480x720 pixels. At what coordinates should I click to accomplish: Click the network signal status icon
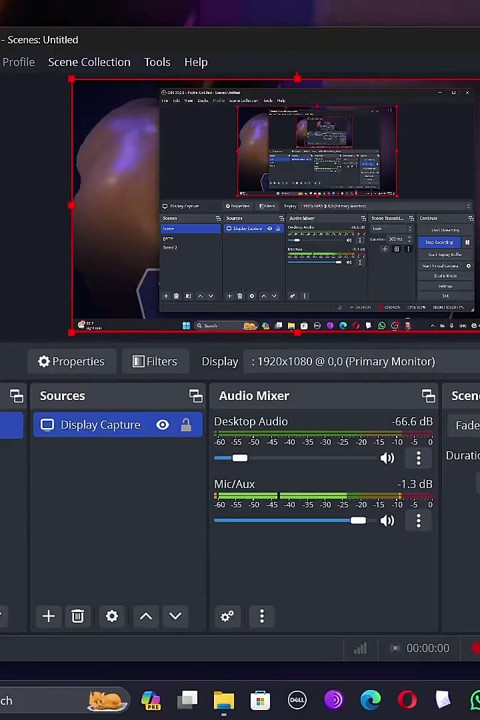361,648
